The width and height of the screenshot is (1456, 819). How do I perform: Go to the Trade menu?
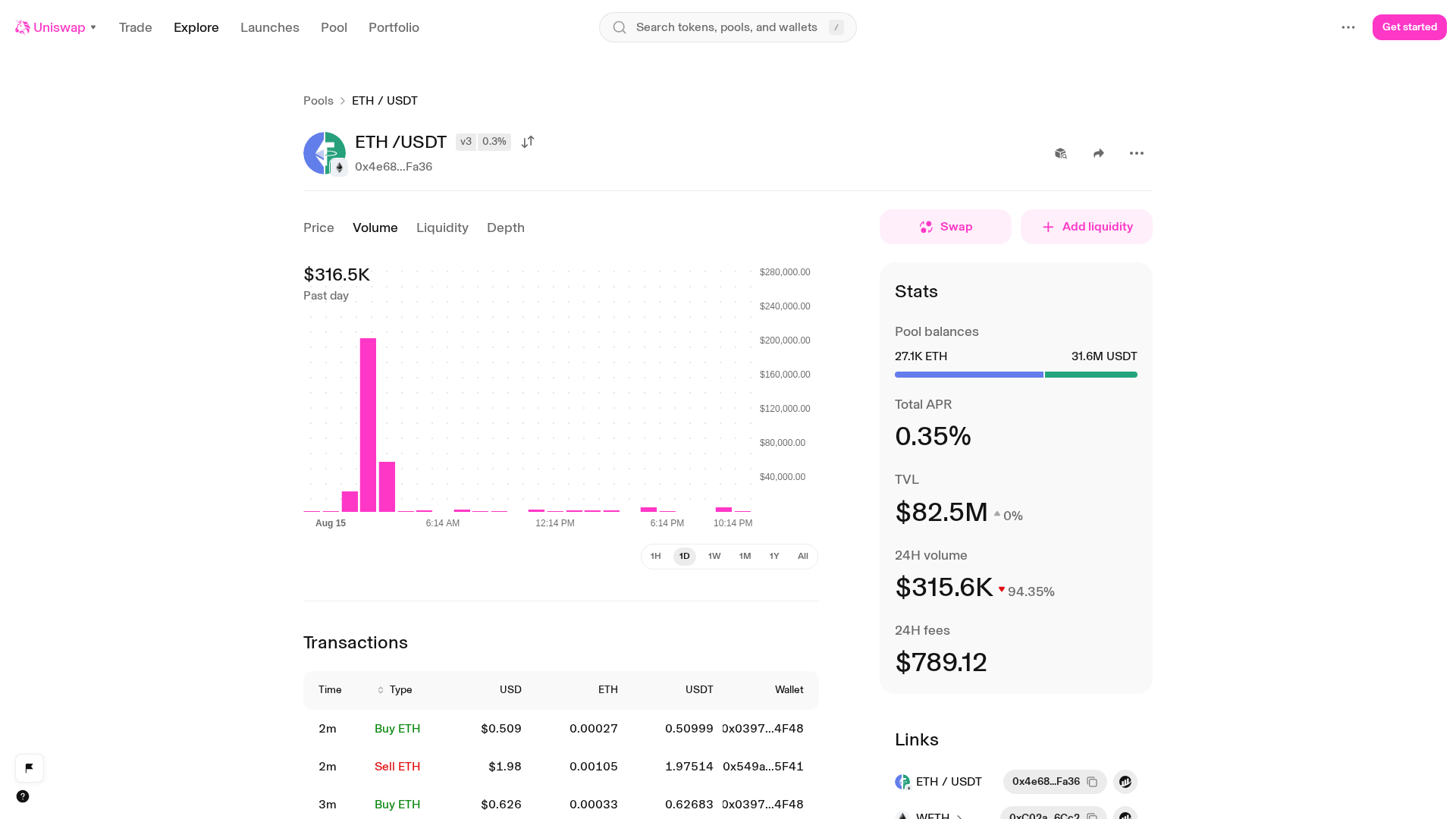[136, 27]
